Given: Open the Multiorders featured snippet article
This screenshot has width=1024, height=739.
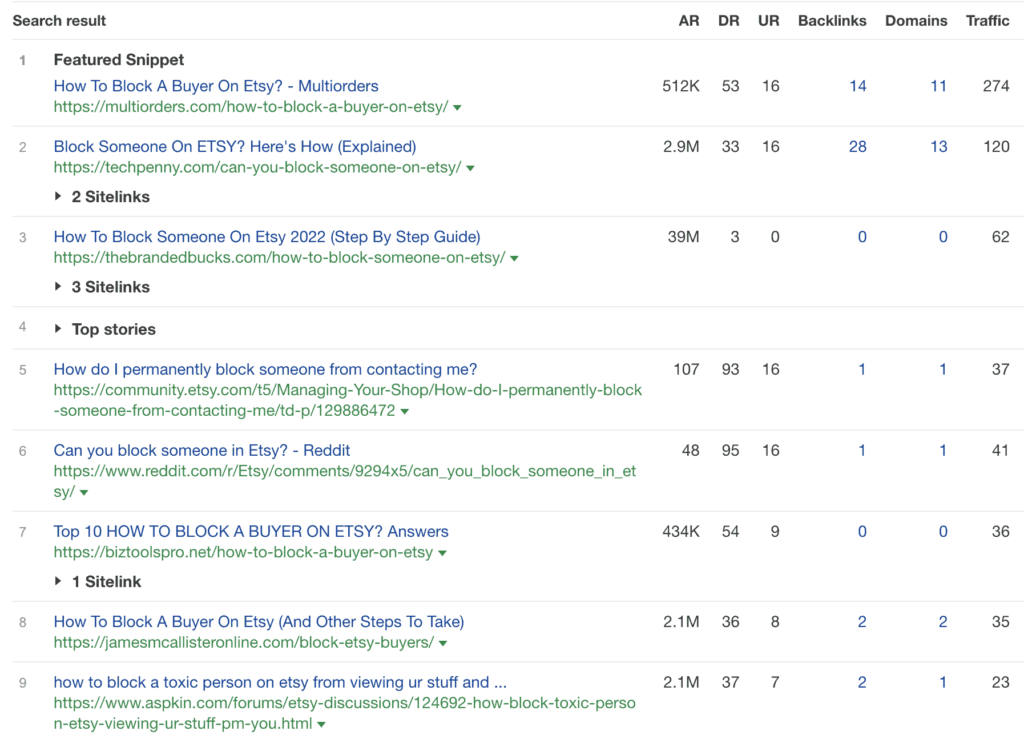Looking at the screenshot, I should click(x=216, y=86).
